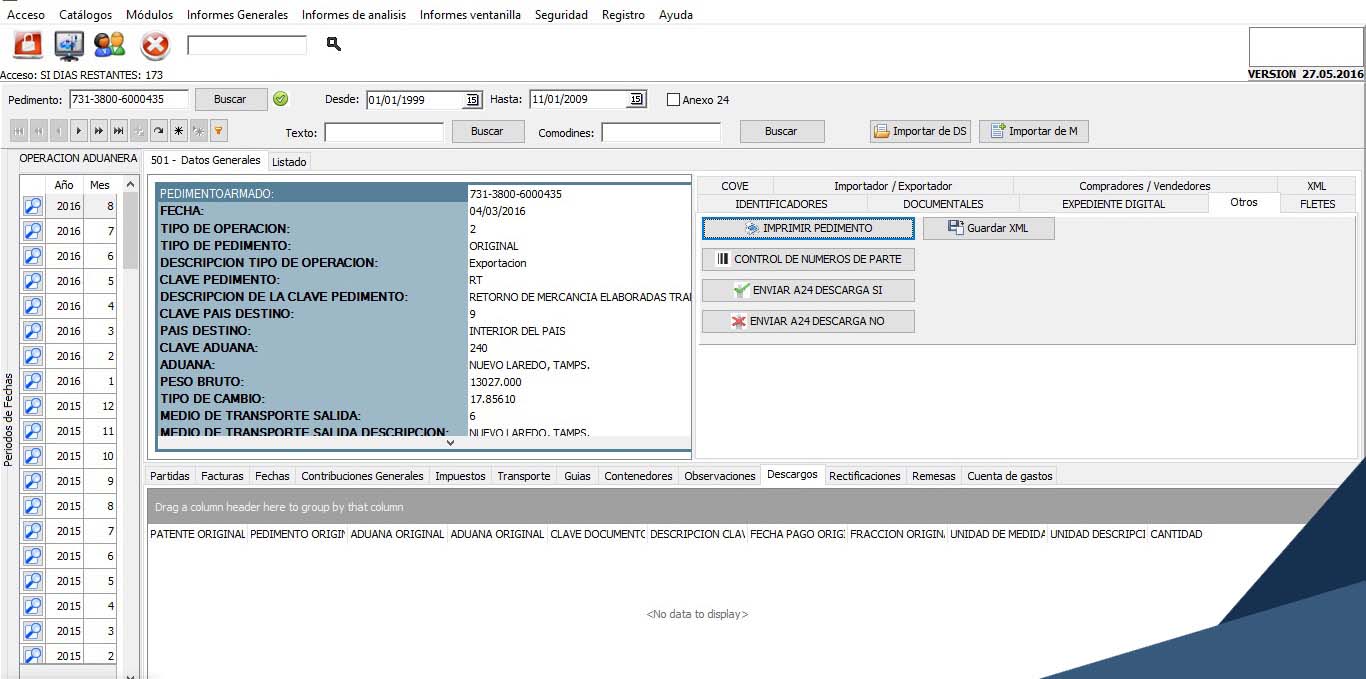Go to last record navigation arrow
This screenshot has width=1366, height=679.
coord(119,131)
